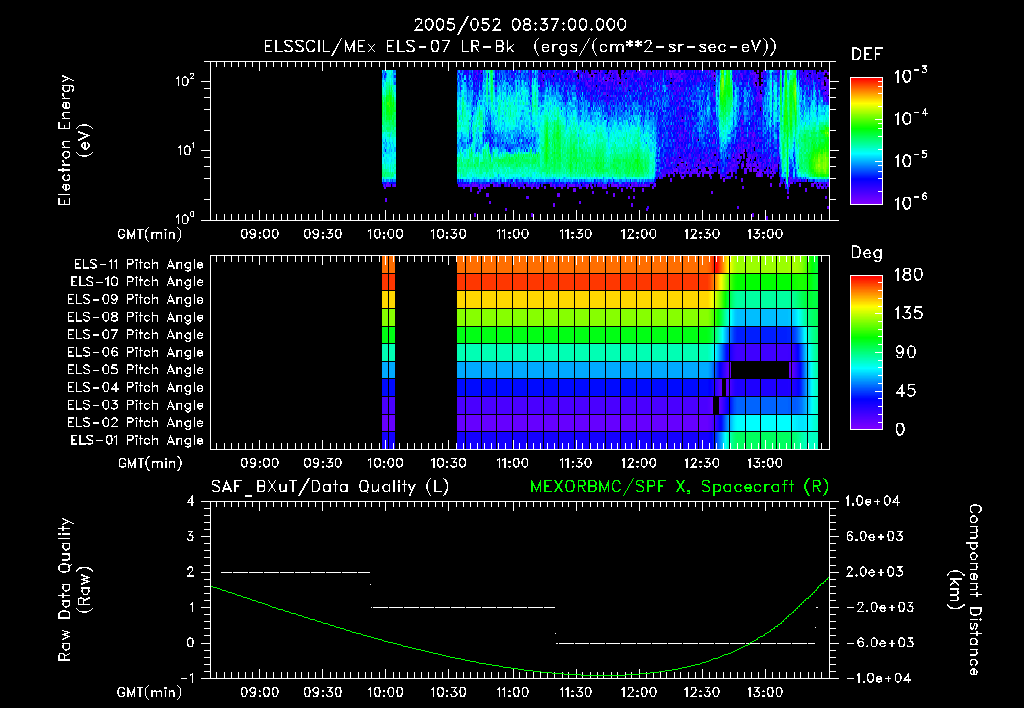Image resolution: width=1024 pixels, height=708 pixels.
Task: Click the 180 value on the Deg scale
Action: tap(908, 275)
